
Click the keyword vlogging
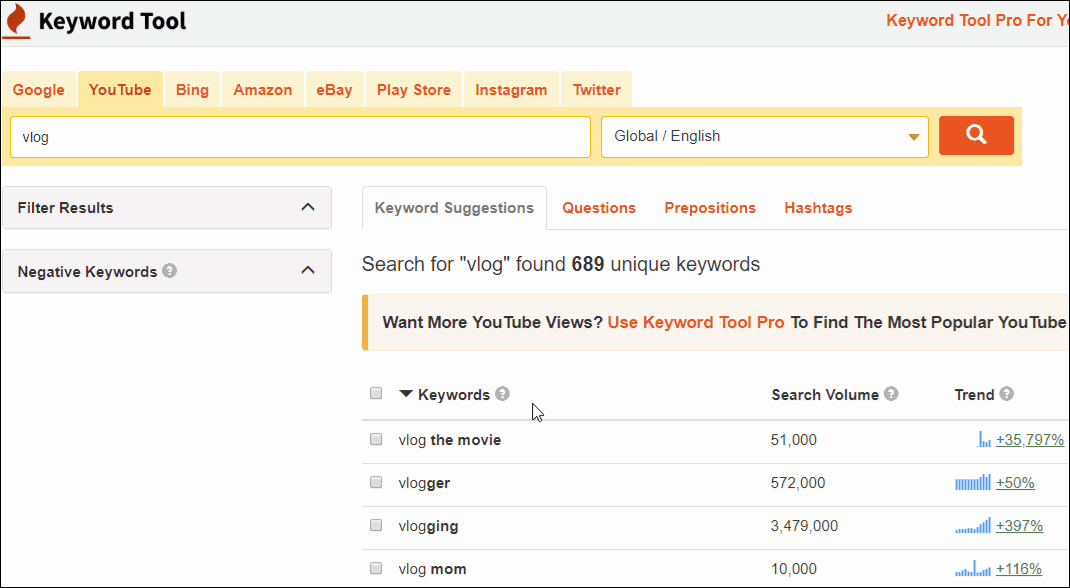point(429,526)
